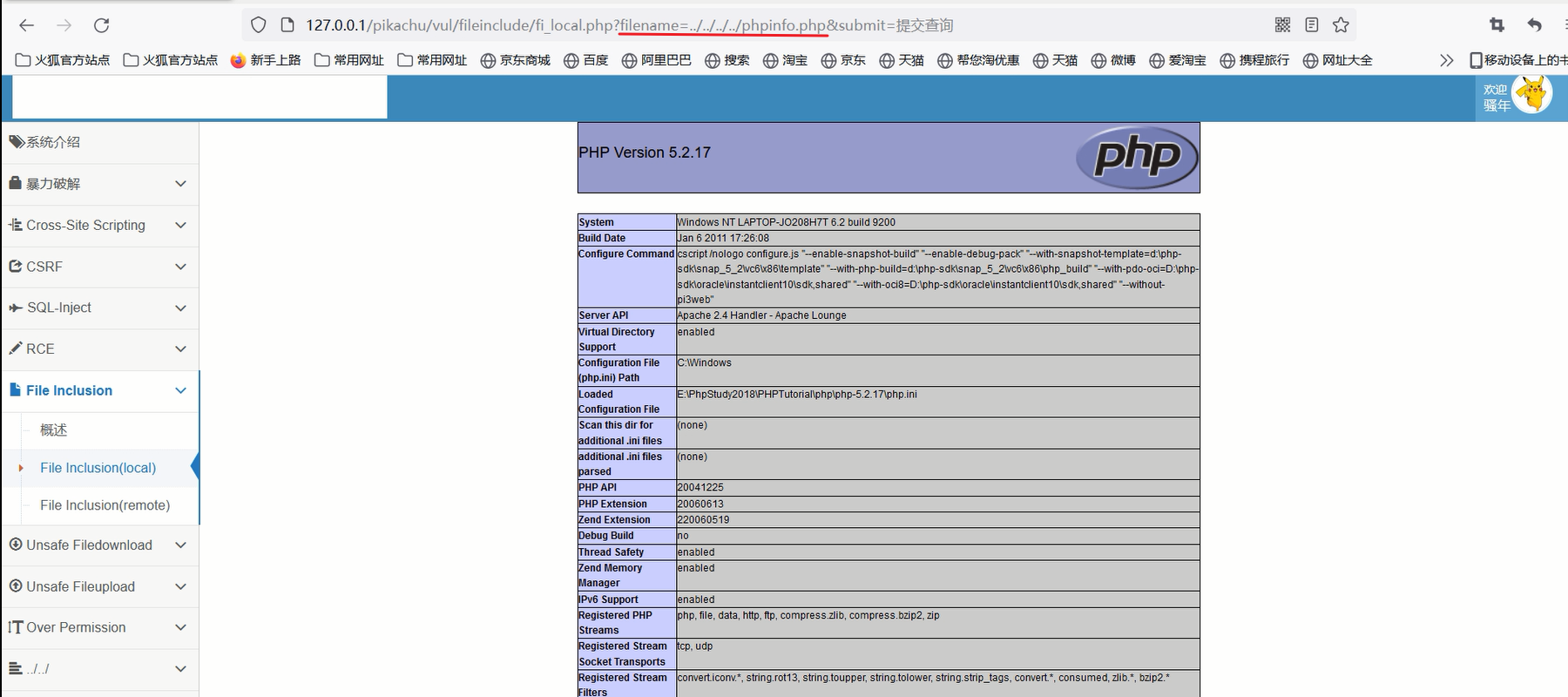Open the 移动设备上的书签 mobile bookmarks folder
Screen dimensions: 1568x697
1518,60
